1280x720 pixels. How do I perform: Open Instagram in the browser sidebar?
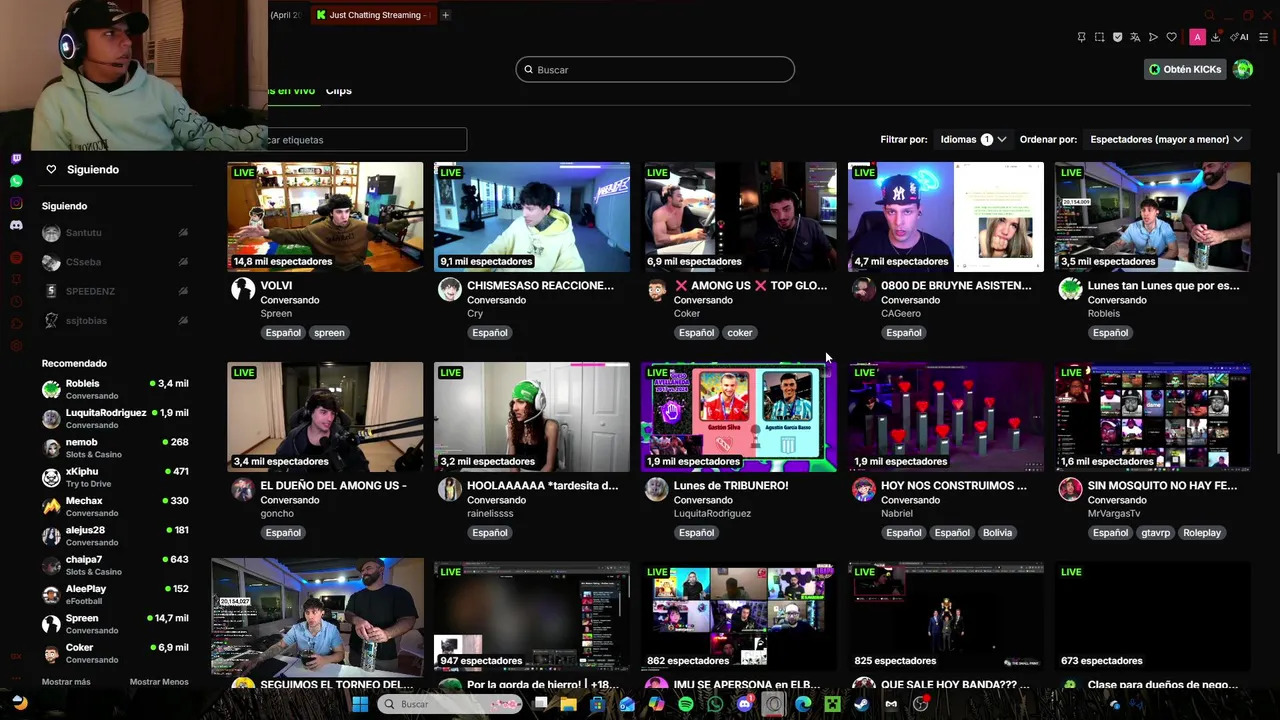pyautogui.click(x=16, y=203)
